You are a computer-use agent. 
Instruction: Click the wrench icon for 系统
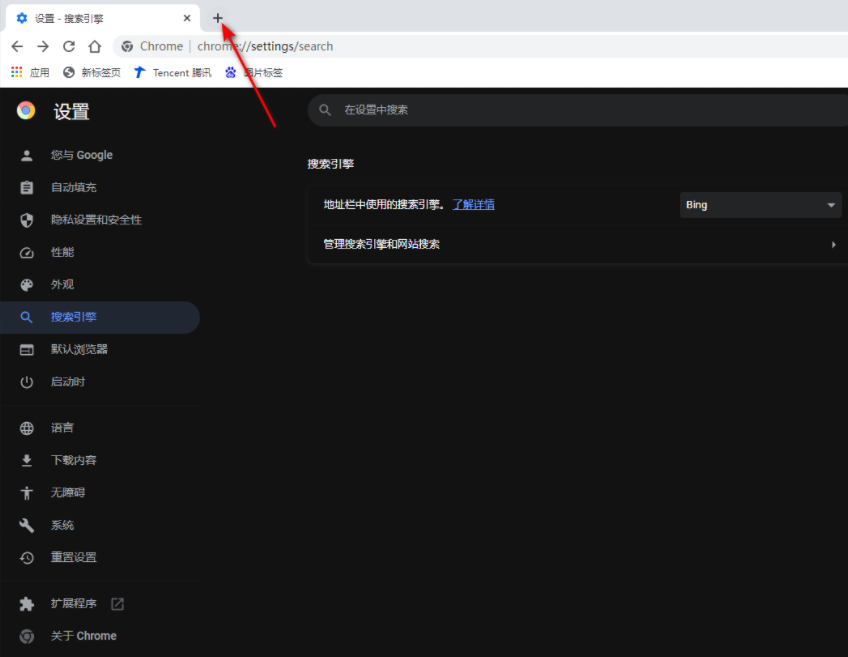pyautogui.click(x=26, y=525)
